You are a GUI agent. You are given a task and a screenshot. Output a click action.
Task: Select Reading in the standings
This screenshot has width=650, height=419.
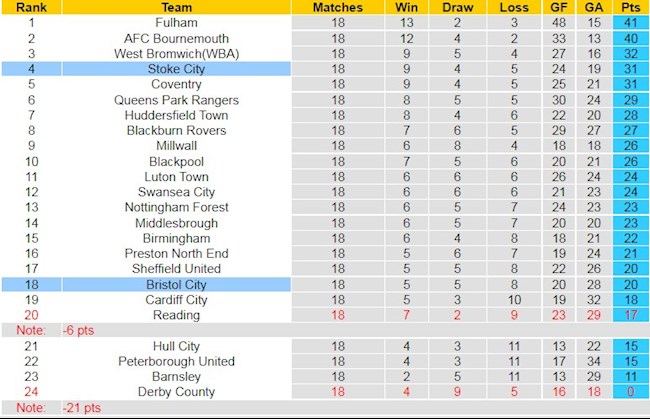coord(177,315)
